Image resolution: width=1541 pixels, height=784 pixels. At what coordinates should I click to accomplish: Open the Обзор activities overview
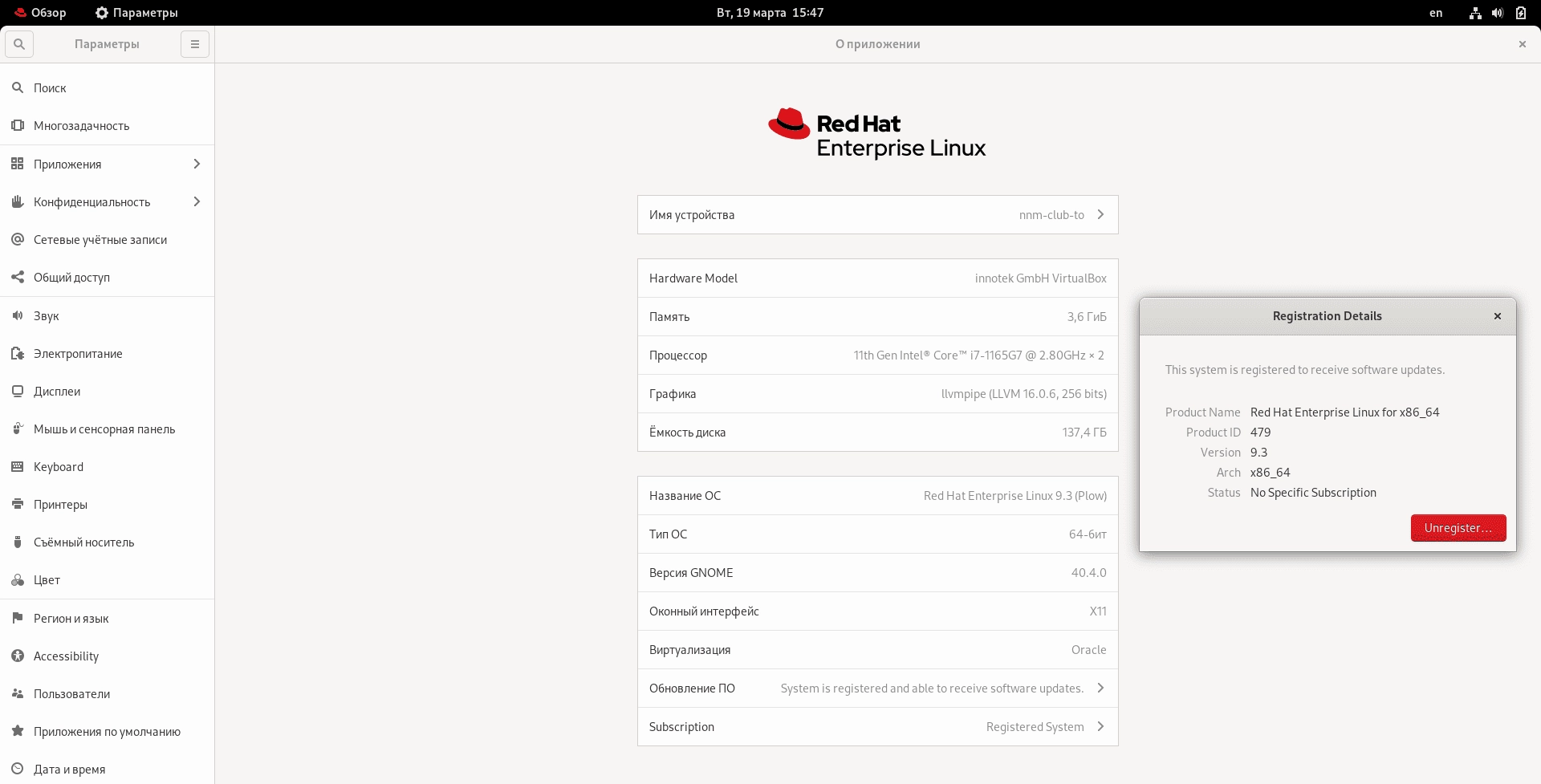[40, 13]
